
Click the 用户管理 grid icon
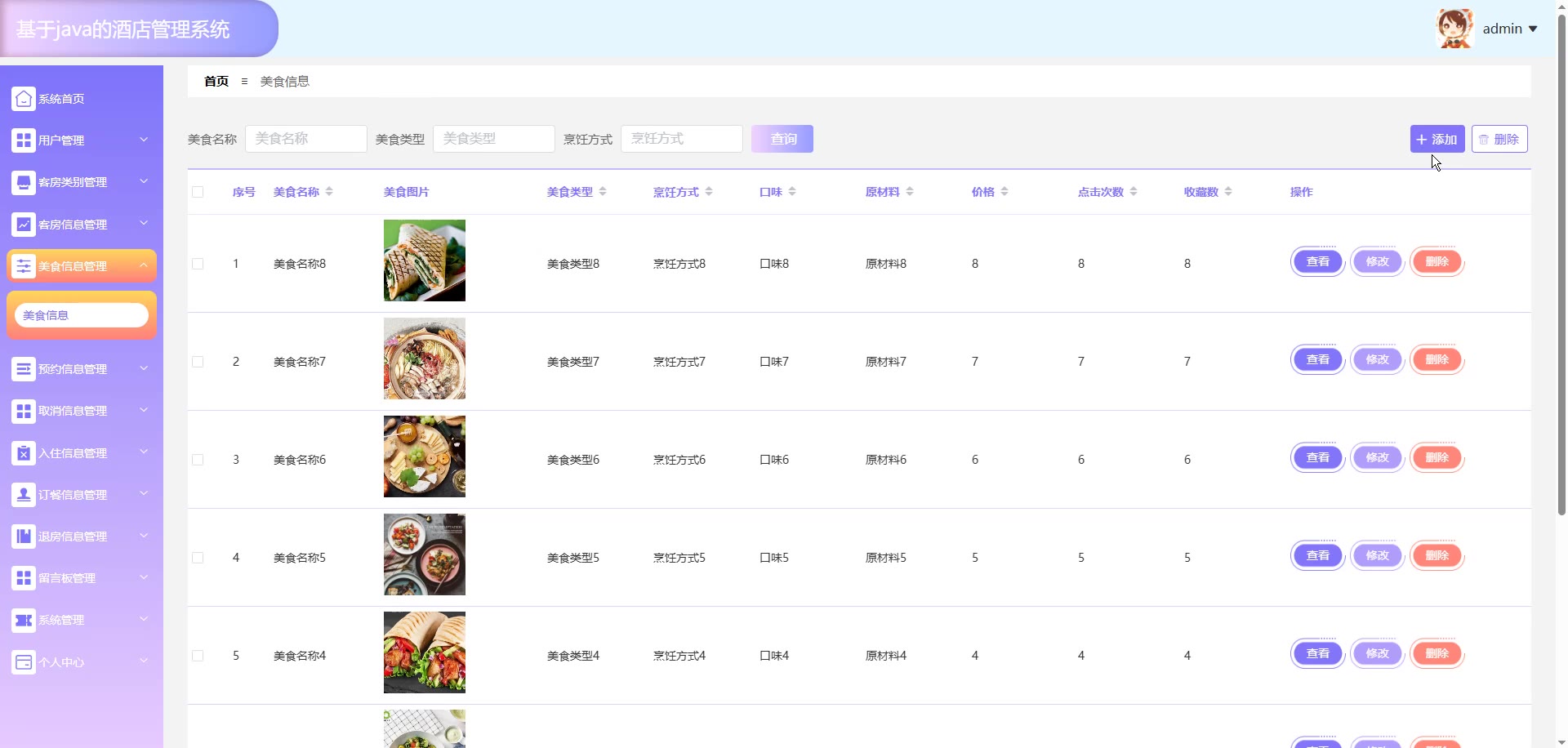(24, 140)
